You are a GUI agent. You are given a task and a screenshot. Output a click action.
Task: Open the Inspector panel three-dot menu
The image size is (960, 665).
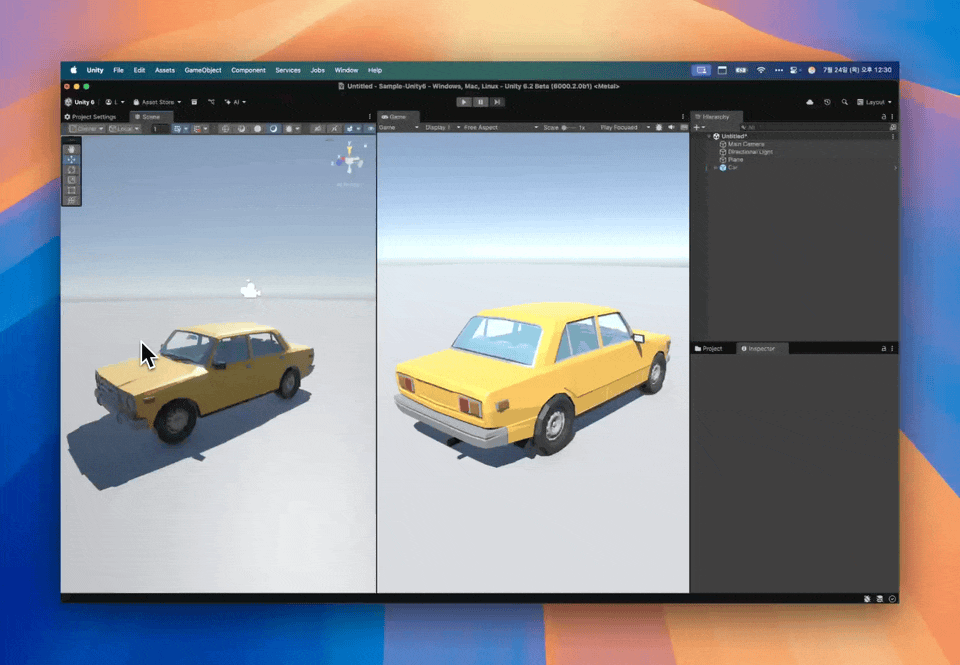click(x=892, y=348)
